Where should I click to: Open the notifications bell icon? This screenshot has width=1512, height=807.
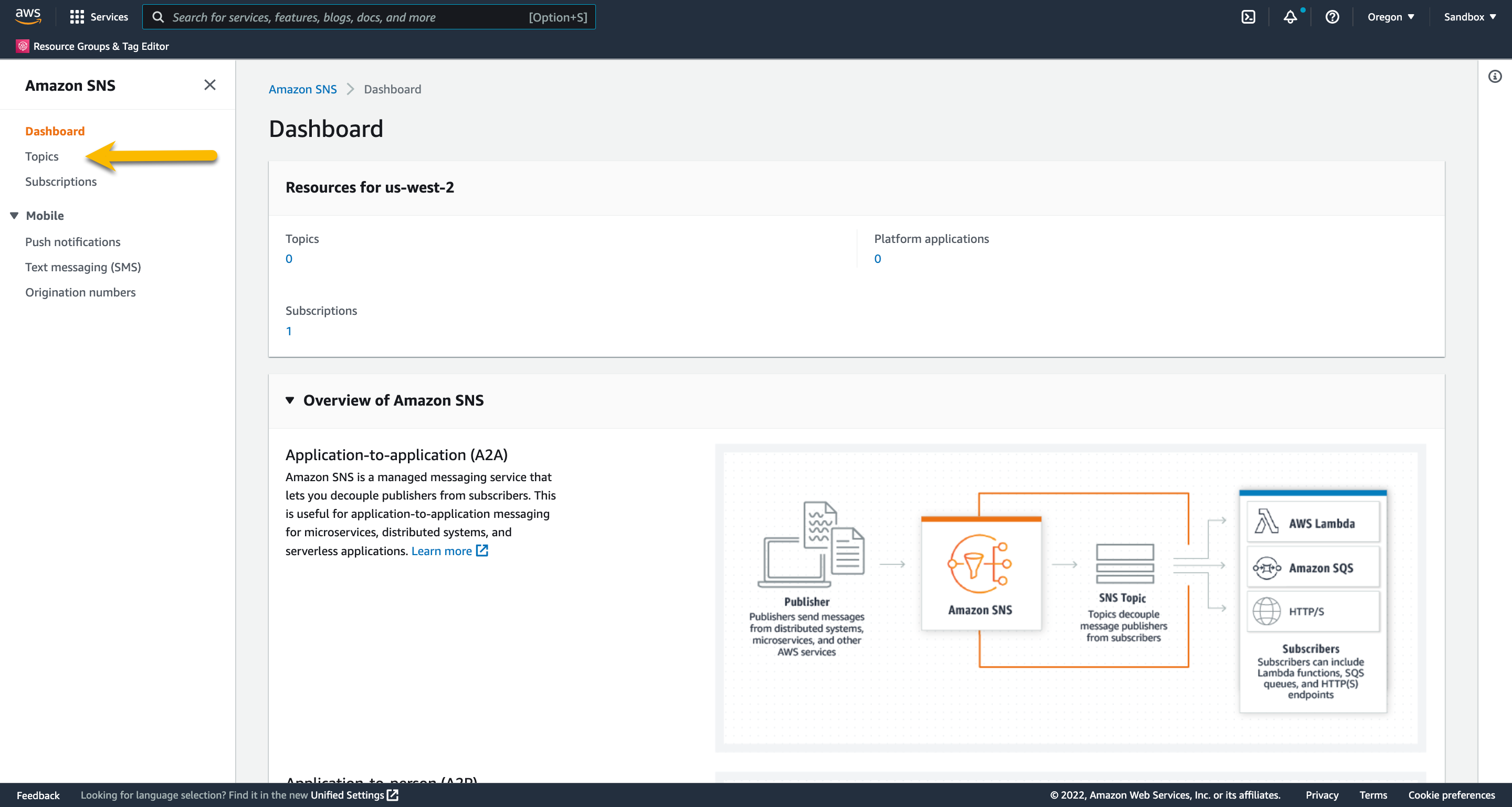1289,17
